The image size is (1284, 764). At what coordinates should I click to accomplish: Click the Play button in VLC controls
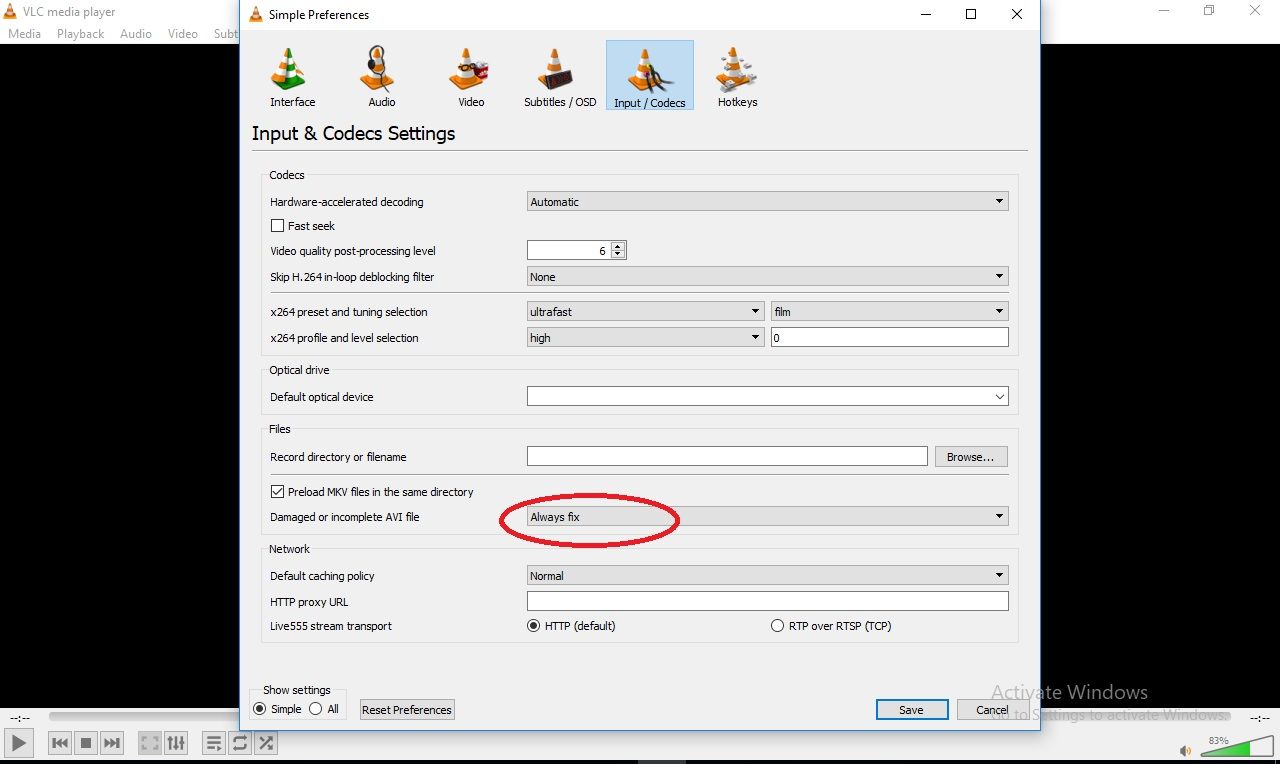(x=19, y=743)
